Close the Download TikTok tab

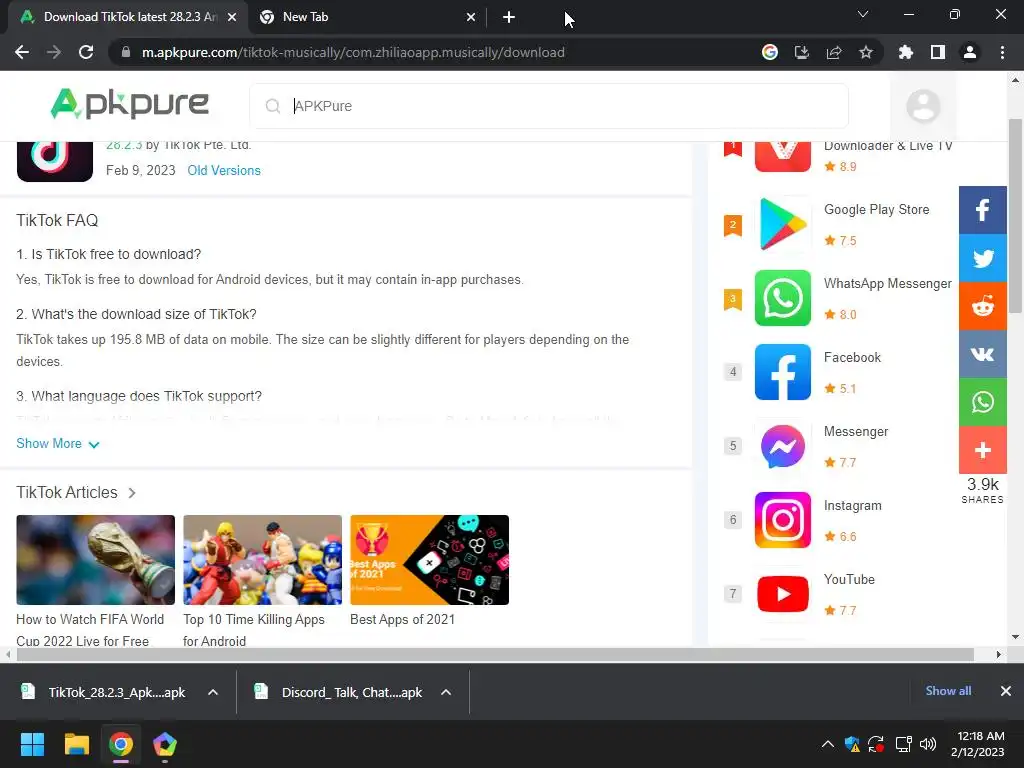pos(232,17)
